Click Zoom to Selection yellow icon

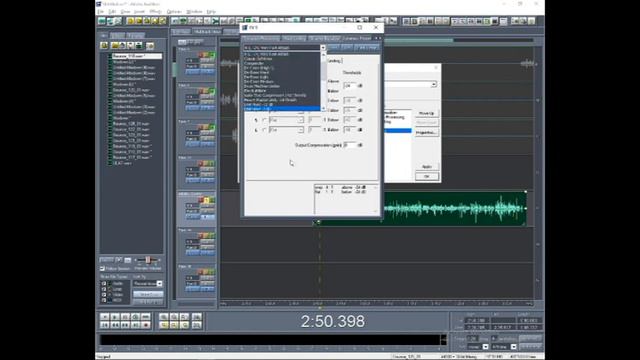(x=164, y=325)
